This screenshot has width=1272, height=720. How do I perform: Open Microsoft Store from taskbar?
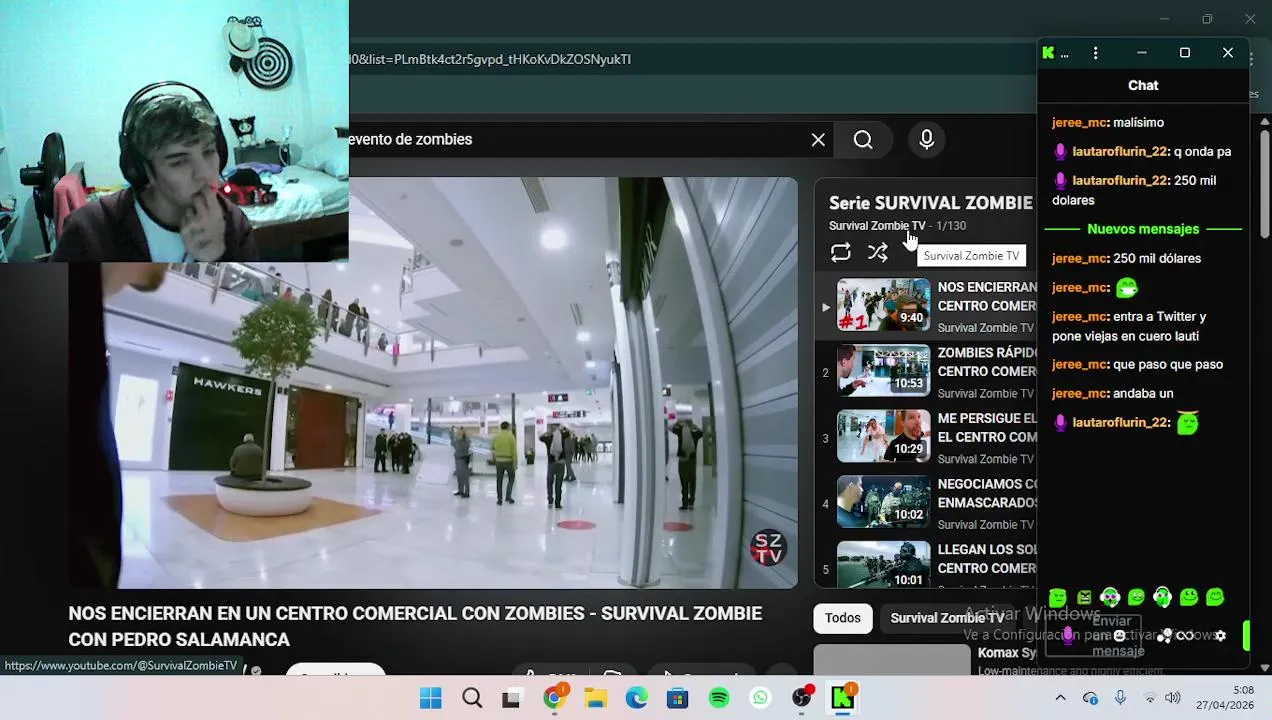pos(677,698)
